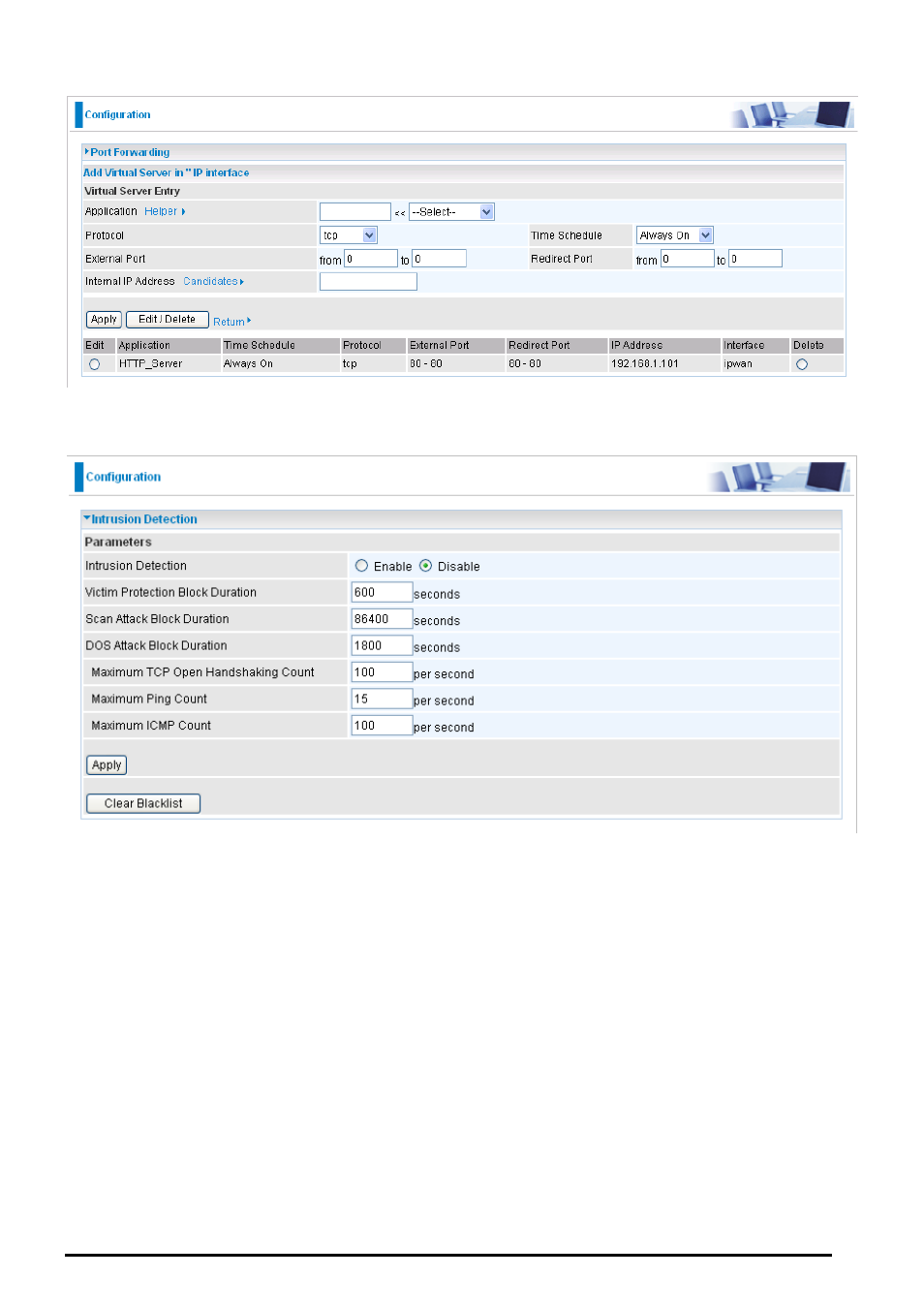Open the Internal IP Address Candidates link
The image size is (924, 1308).
(x=213, y=281)
